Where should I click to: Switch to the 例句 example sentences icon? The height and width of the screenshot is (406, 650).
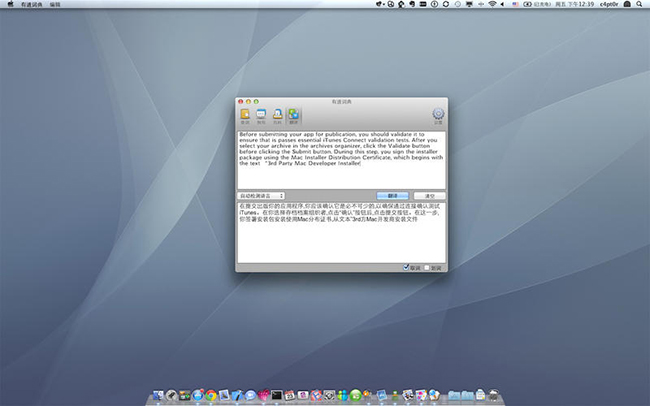(x=261, y=117)
